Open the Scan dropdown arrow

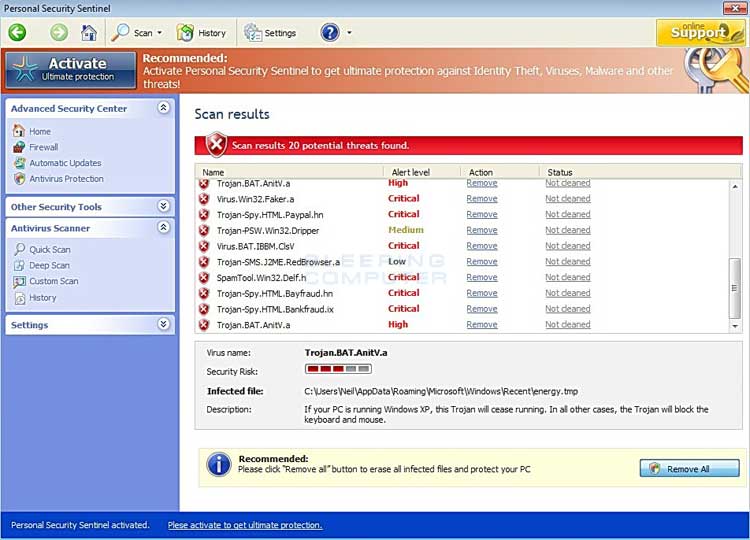pyautogui.click(x=160, y=33)
